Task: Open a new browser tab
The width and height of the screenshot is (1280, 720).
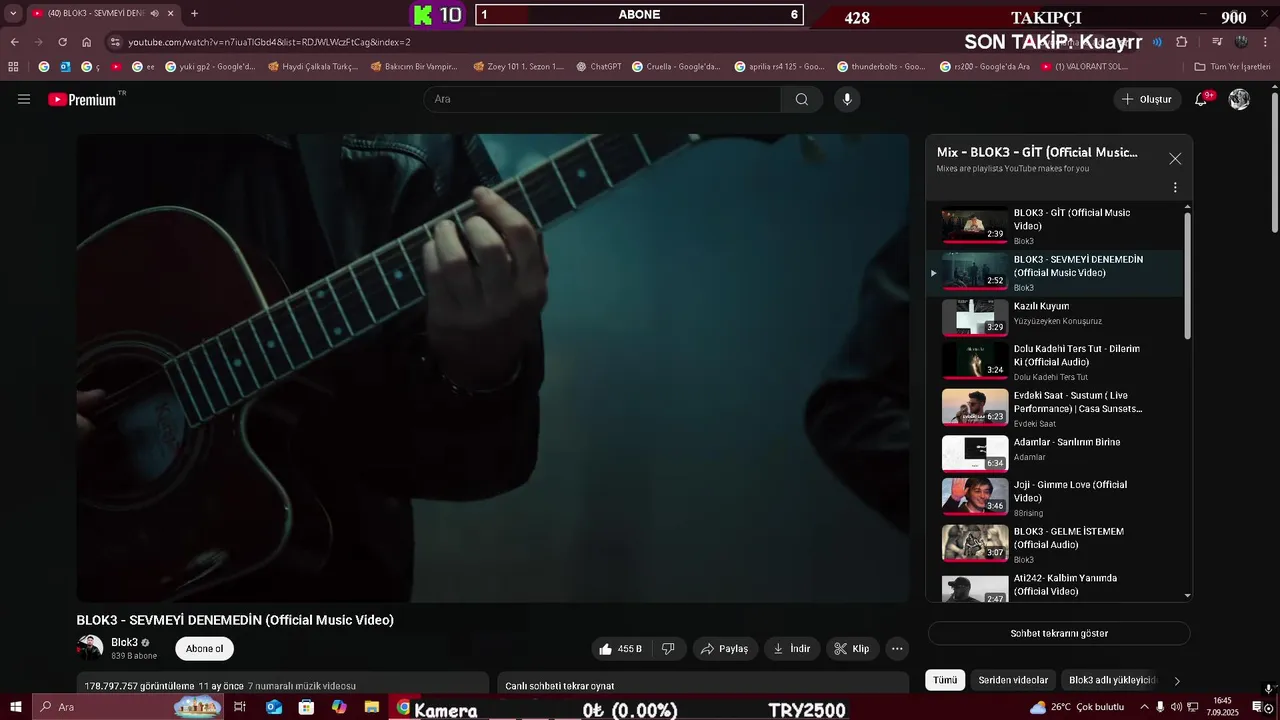Action: [x=194, y=14]
